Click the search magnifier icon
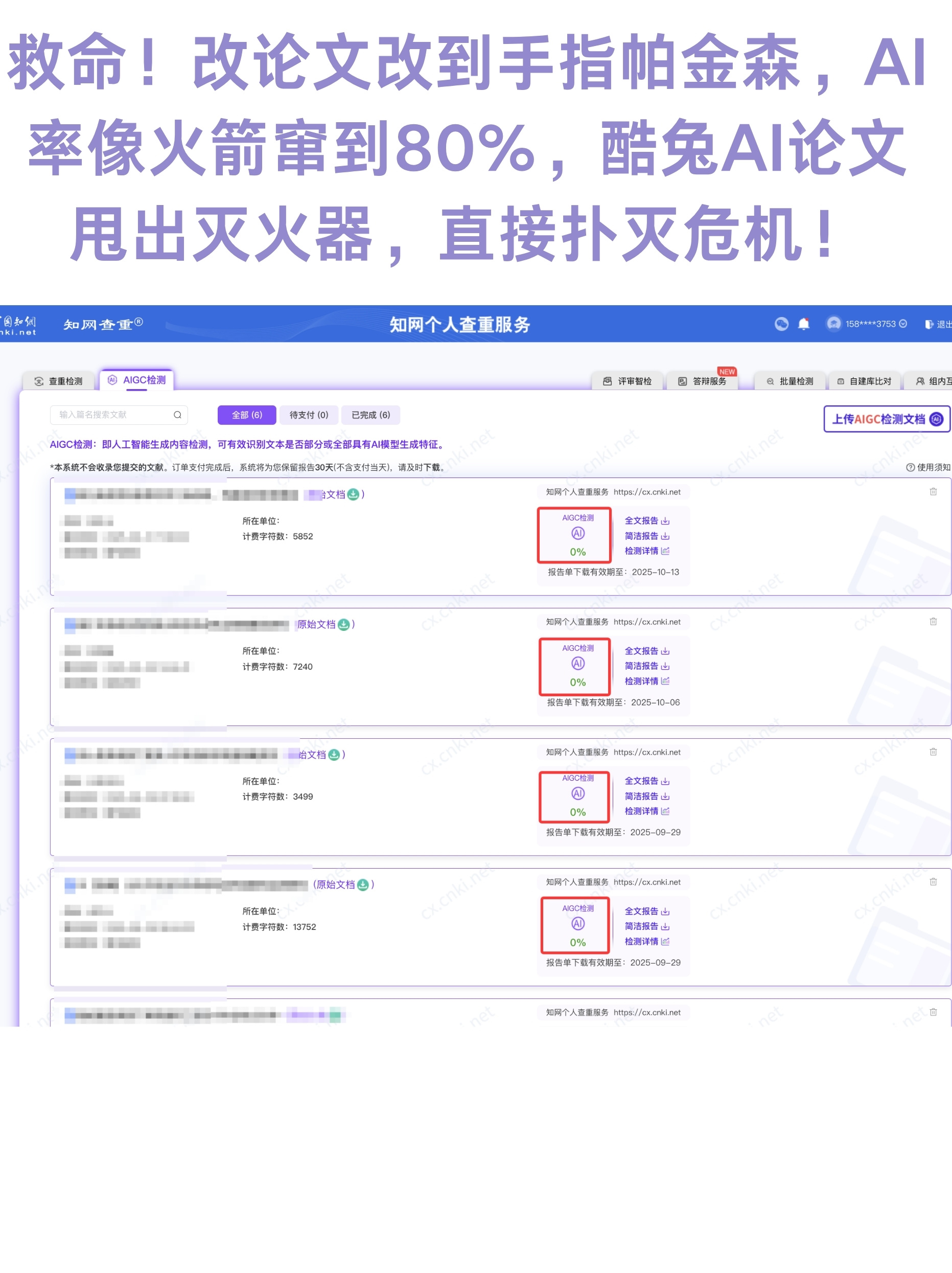 tap(178, 415)
